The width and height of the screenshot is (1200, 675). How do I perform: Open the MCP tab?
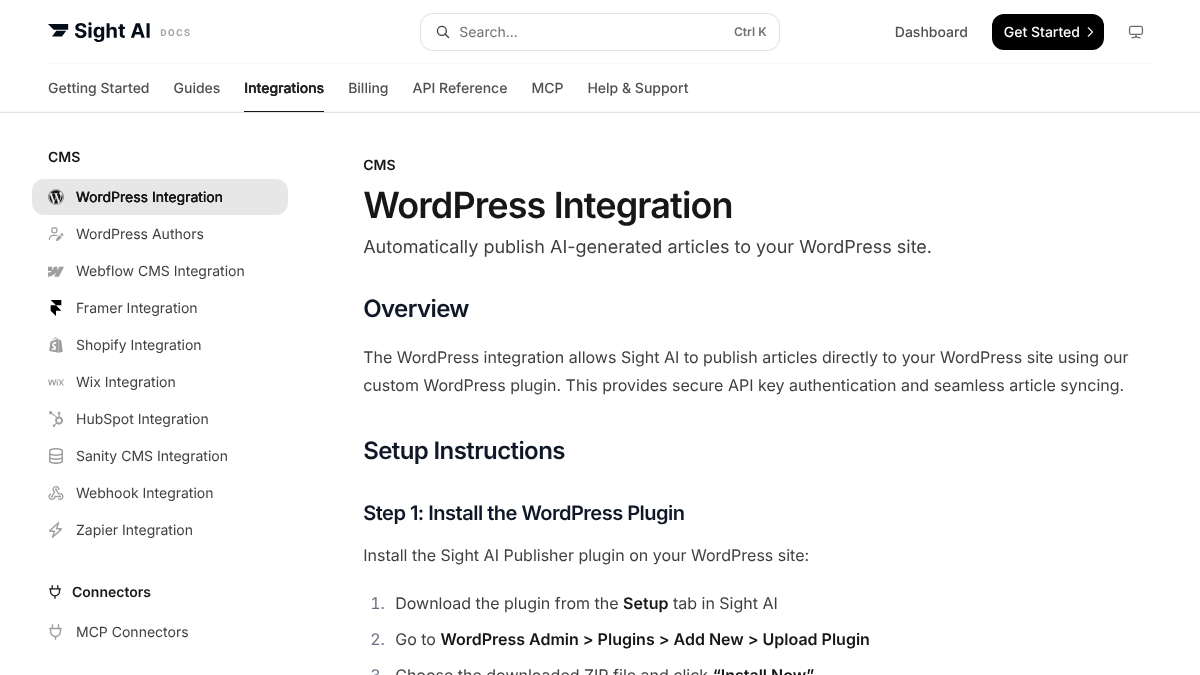[x=547, y=88]
